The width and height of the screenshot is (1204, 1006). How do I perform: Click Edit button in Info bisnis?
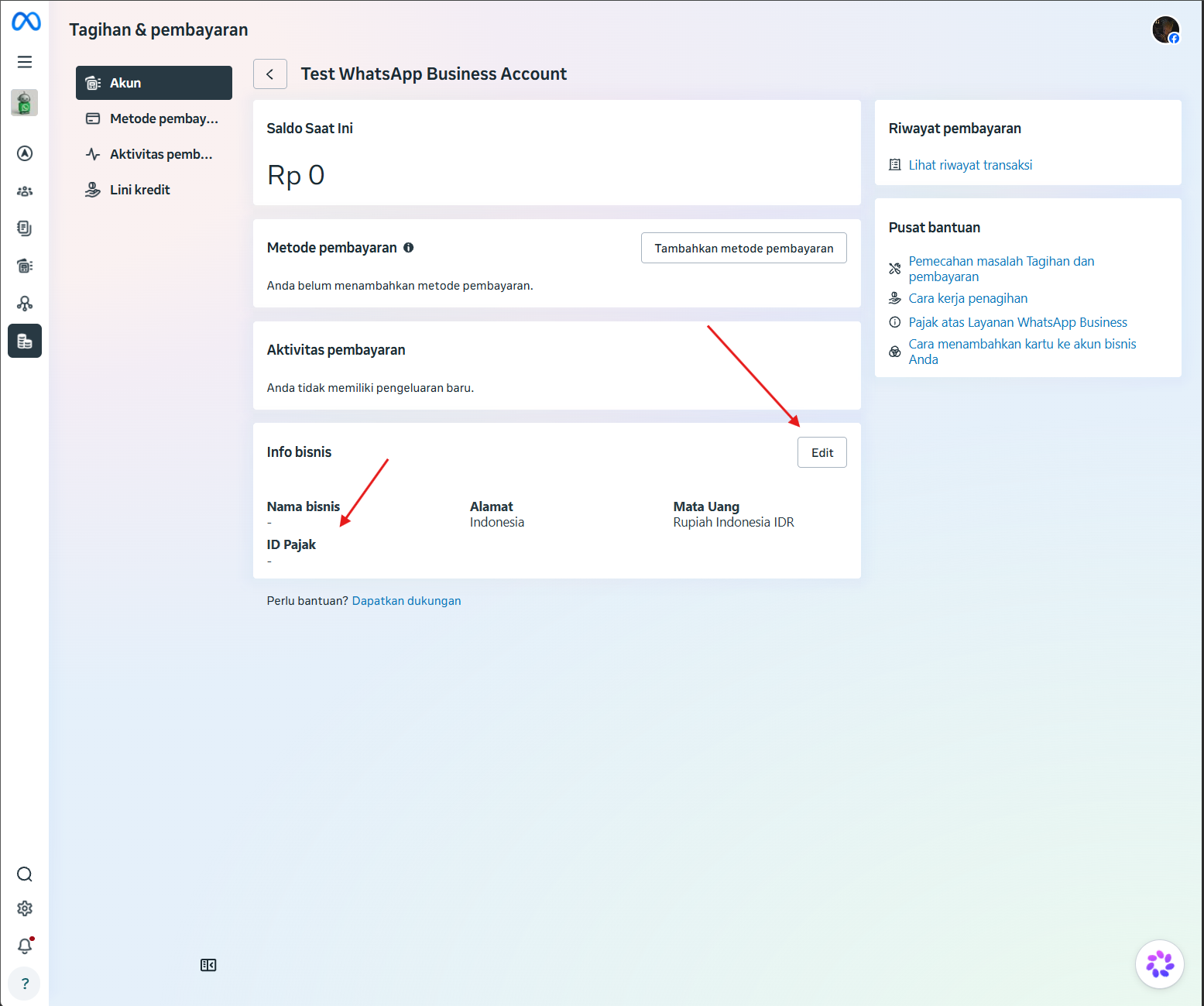pos(822,452)
